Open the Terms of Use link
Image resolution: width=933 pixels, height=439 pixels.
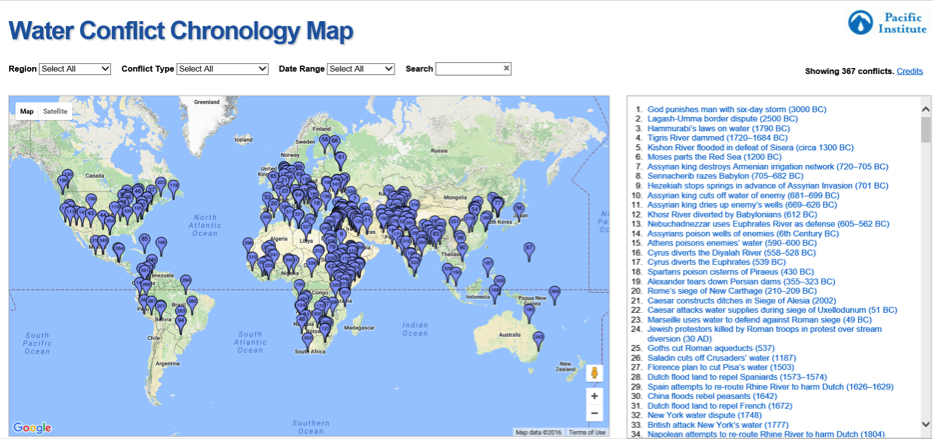[x=587, y=432]
